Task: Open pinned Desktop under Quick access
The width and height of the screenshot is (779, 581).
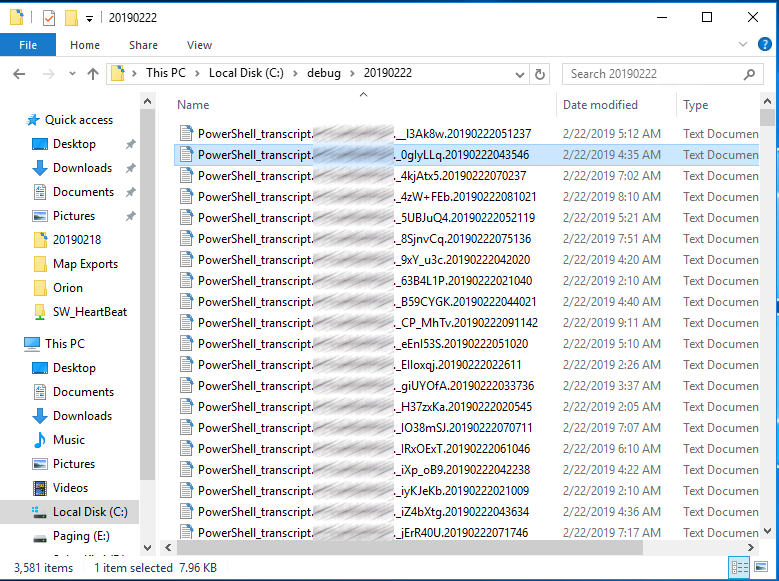Action: [x=74, y=144]
